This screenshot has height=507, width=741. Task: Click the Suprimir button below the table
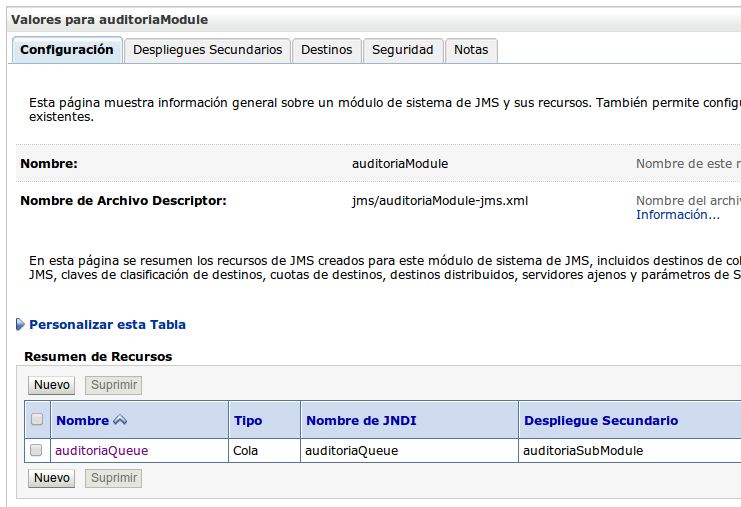coord(113,478)
